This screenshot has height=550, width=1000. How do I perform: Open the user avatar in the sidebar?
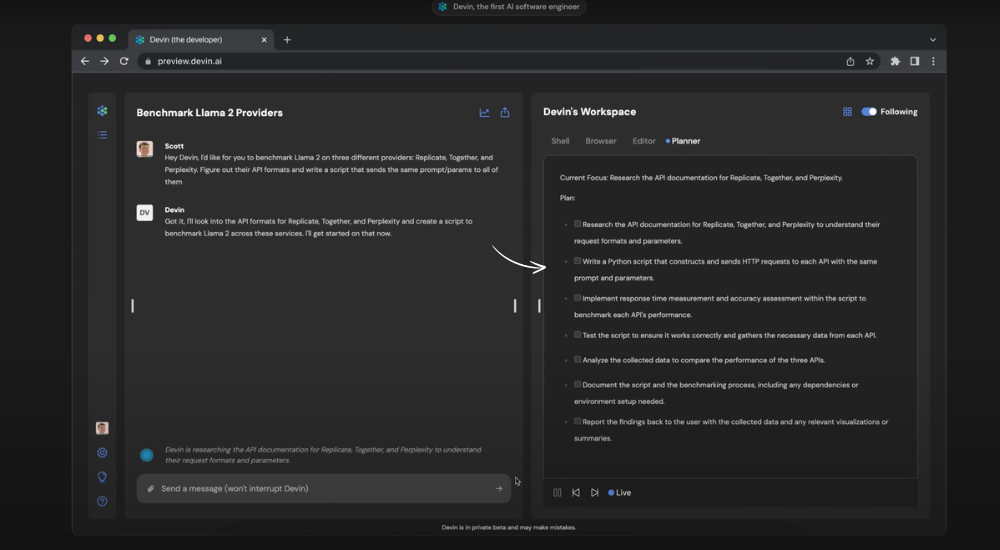pyautogui.click(x=102, y=428)
